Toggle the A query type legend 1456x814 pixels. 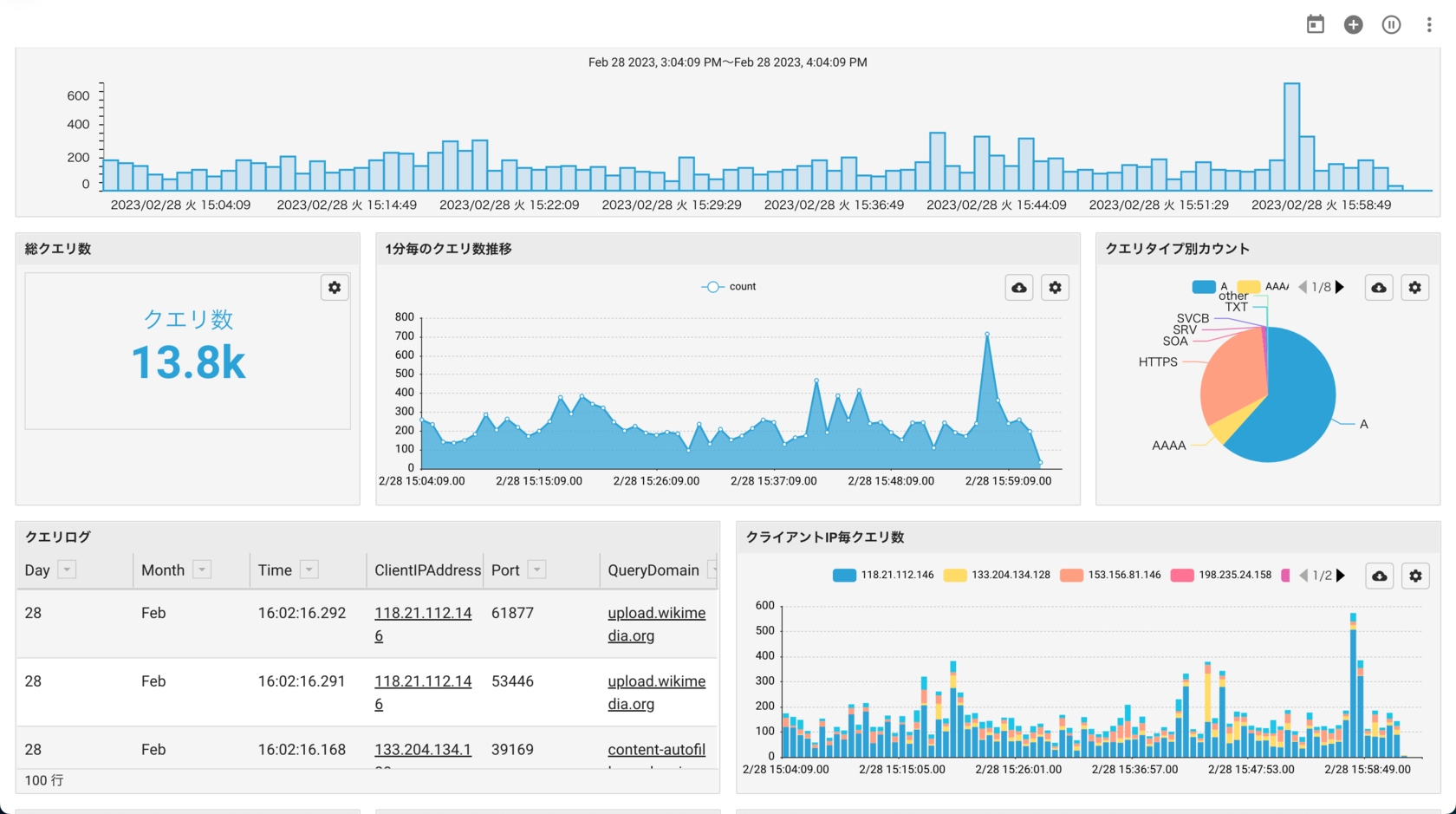(1210, 287)
